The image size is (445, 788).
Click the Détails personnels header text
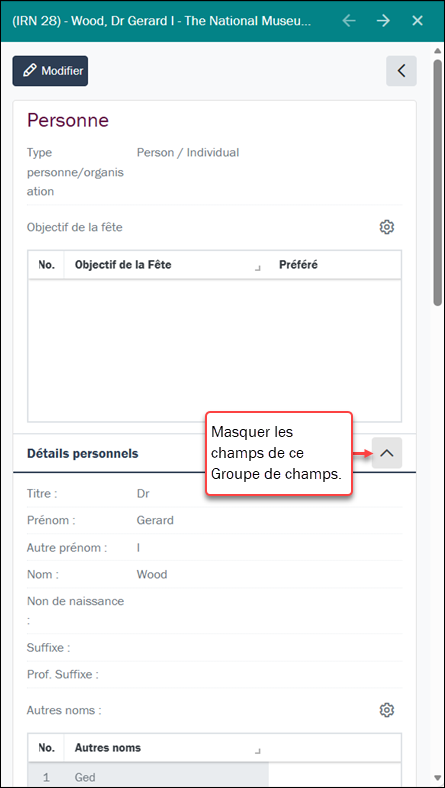[82, 453]
